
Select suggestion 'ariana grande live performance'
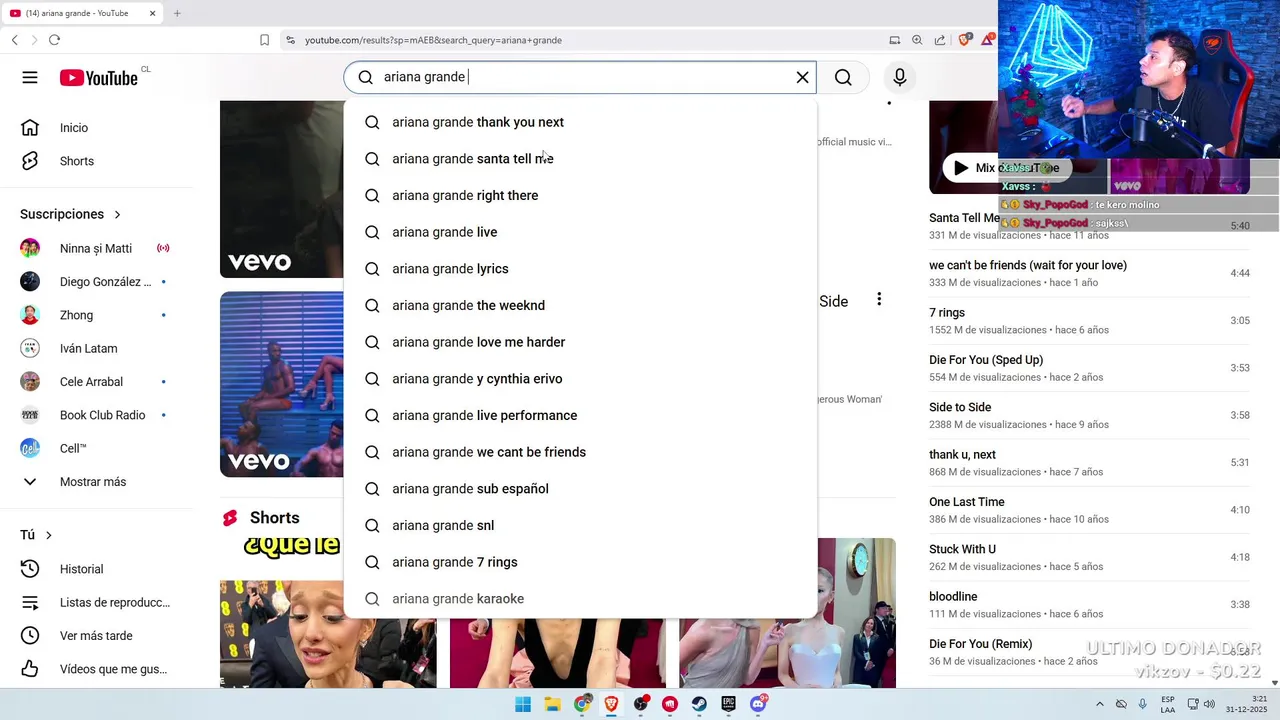(580, 415)
